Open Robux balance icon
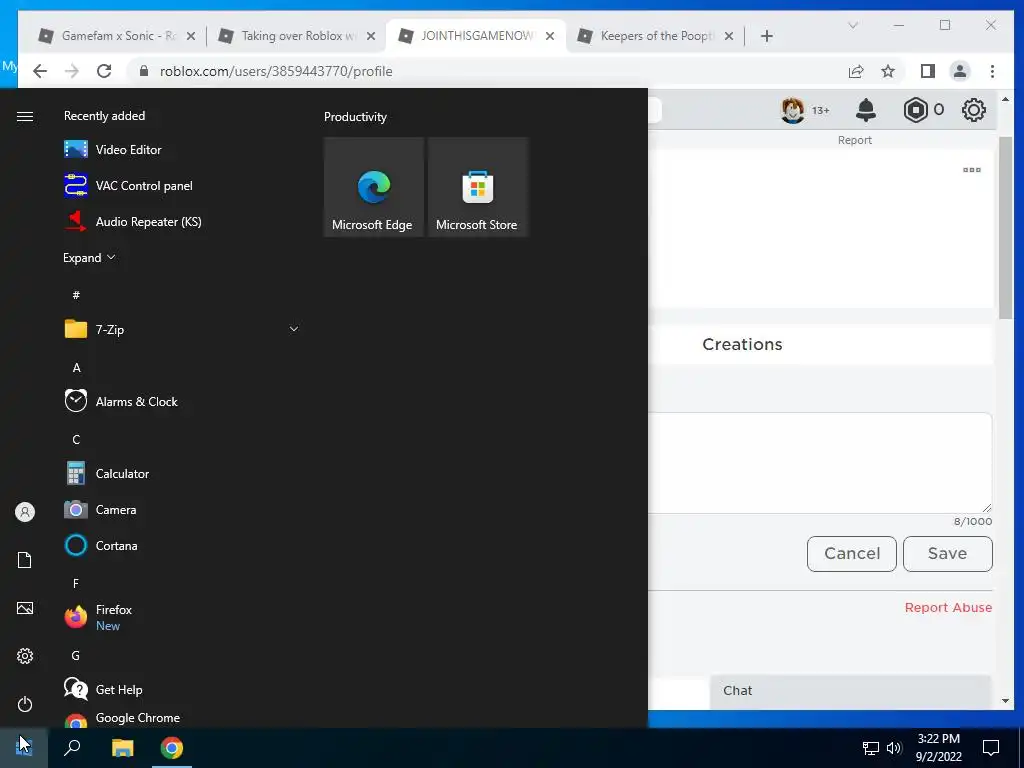The height and width of the screenshot is (768, 1024). tap(916, 110)
